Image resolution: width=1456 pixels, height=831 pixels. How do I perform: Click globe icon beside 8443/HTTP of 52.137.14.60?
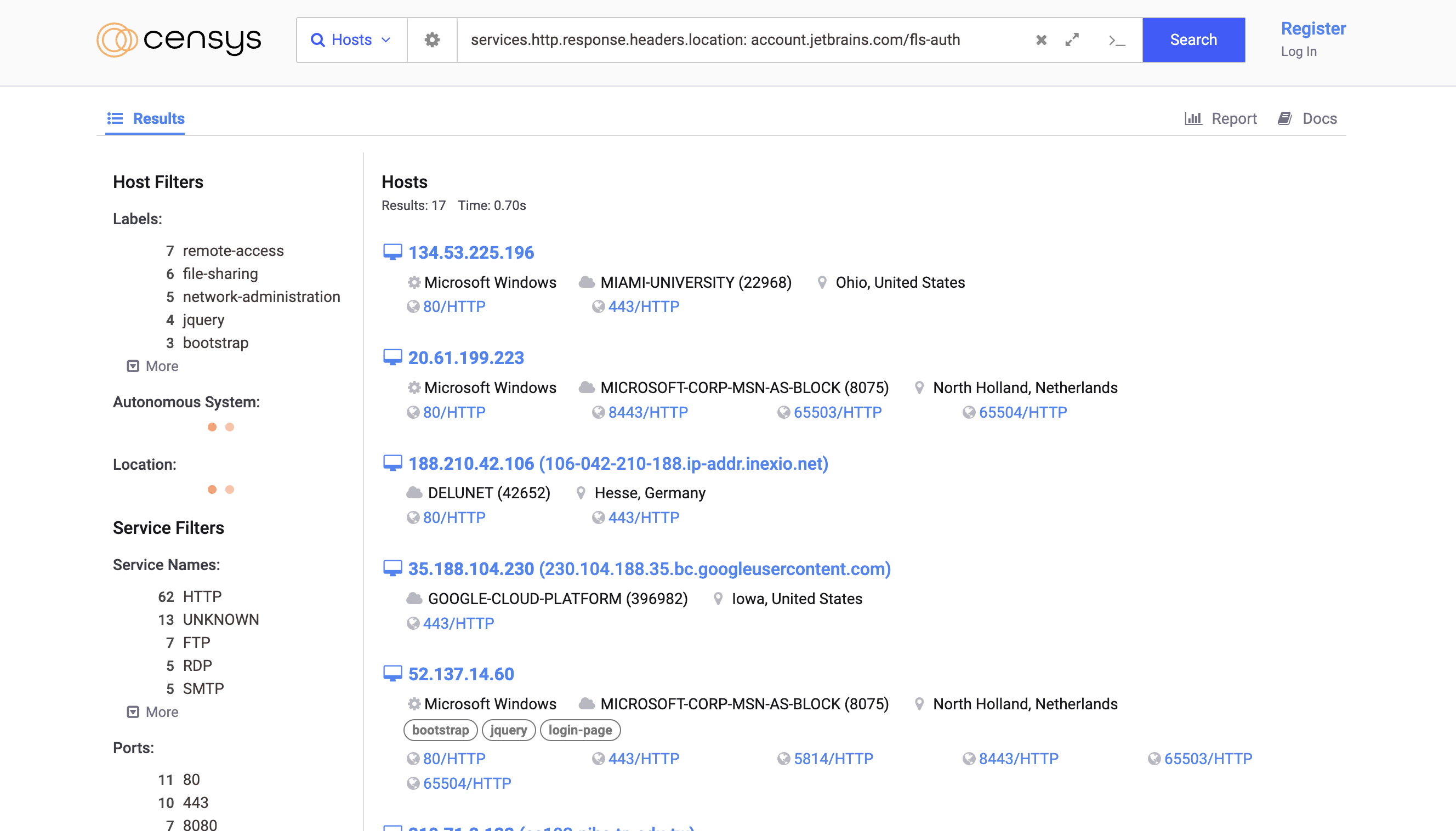coord(969,759)
